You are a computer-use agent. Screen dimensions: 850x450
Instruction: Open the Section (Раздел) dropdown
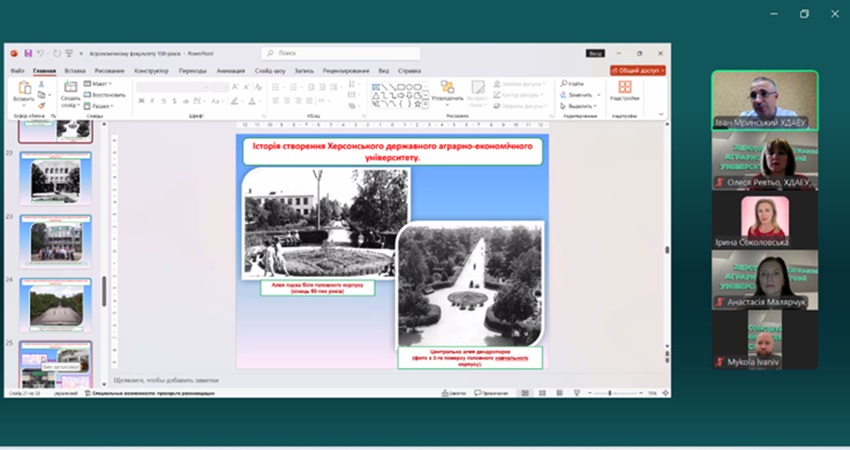tap(99, 106)
